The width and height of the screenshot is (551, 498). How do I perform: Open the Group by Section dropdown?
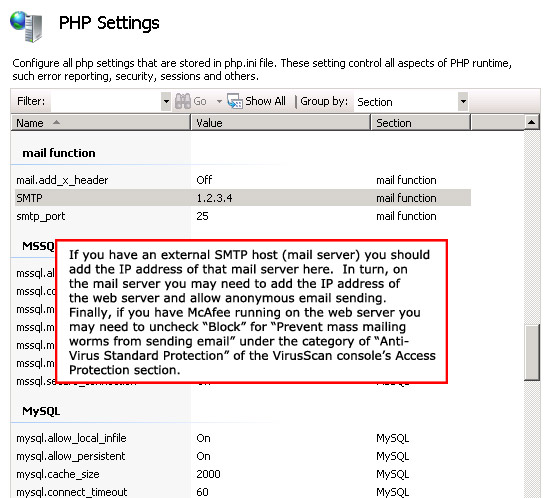pyautogui.click(x=410, y=102)
